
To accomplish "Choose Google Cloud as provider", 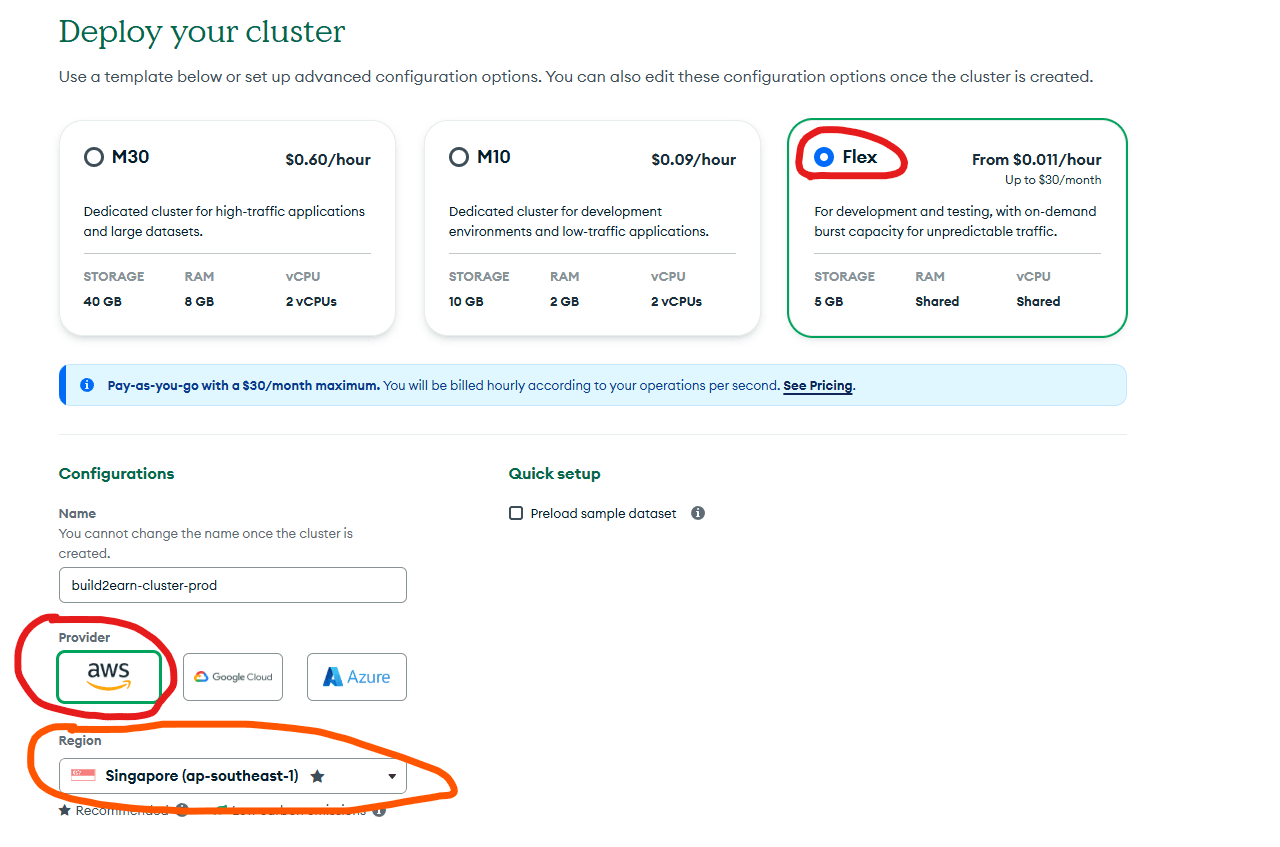I will click(233, 677).
